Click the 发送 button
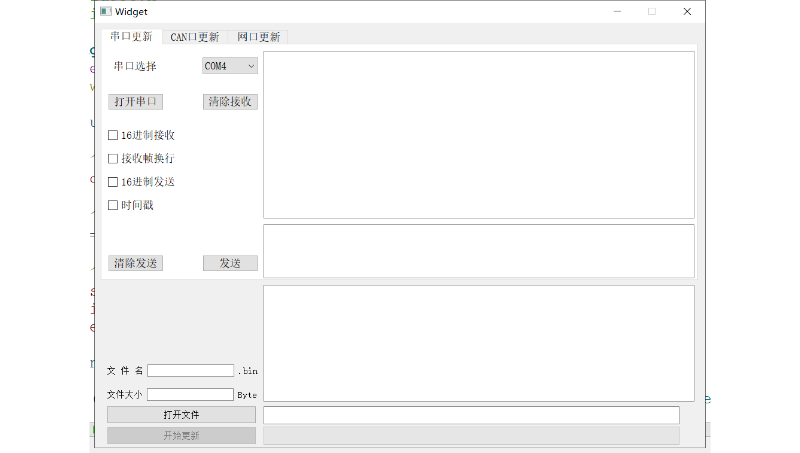 230,263
